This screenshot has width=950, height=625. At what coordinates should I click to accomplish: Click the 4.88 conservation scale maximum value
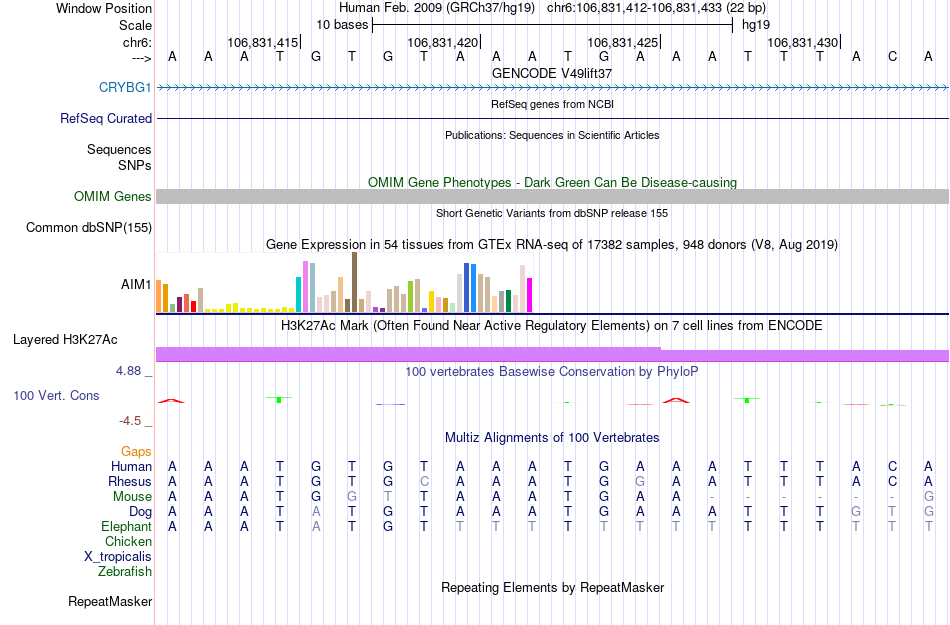(128, 371)
